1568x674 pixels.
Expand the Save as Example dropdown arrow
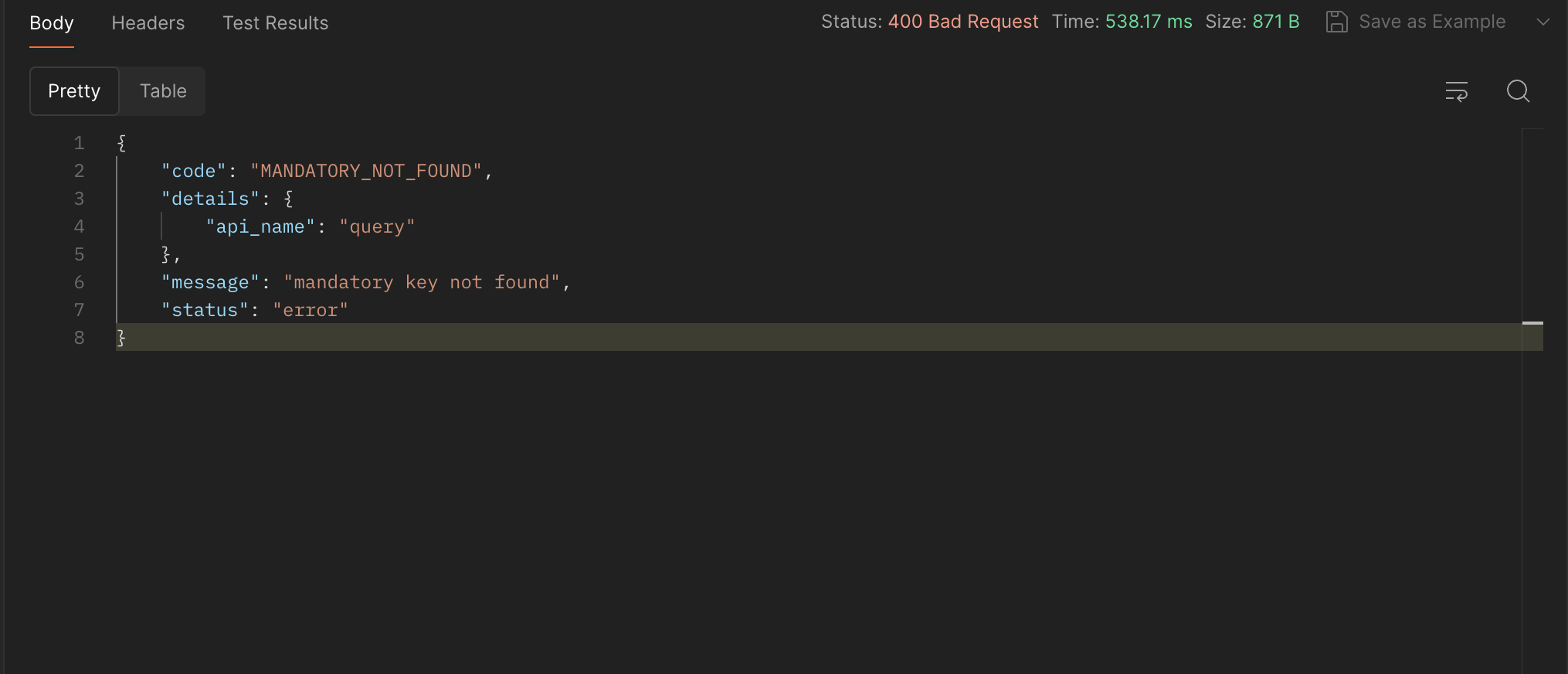1543,22
